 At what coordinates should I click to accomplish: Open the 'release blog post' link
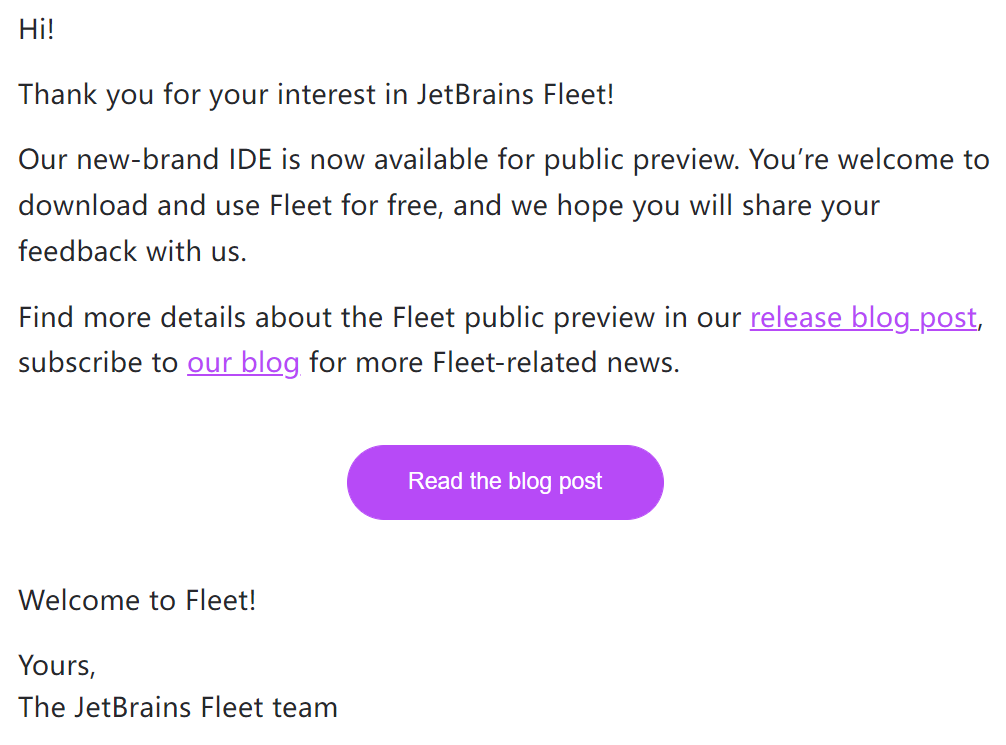click(x=864, y=318)
